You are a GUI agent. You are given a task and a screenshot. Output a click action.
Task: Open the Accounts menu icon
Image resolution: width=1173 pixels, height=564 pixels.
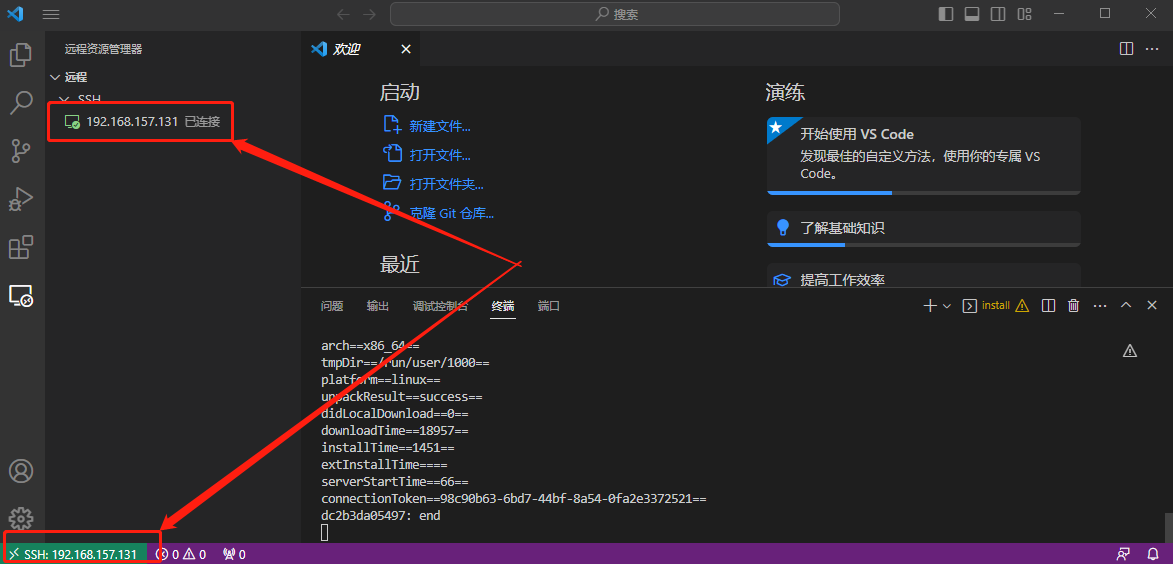click(x=21, y=470)
